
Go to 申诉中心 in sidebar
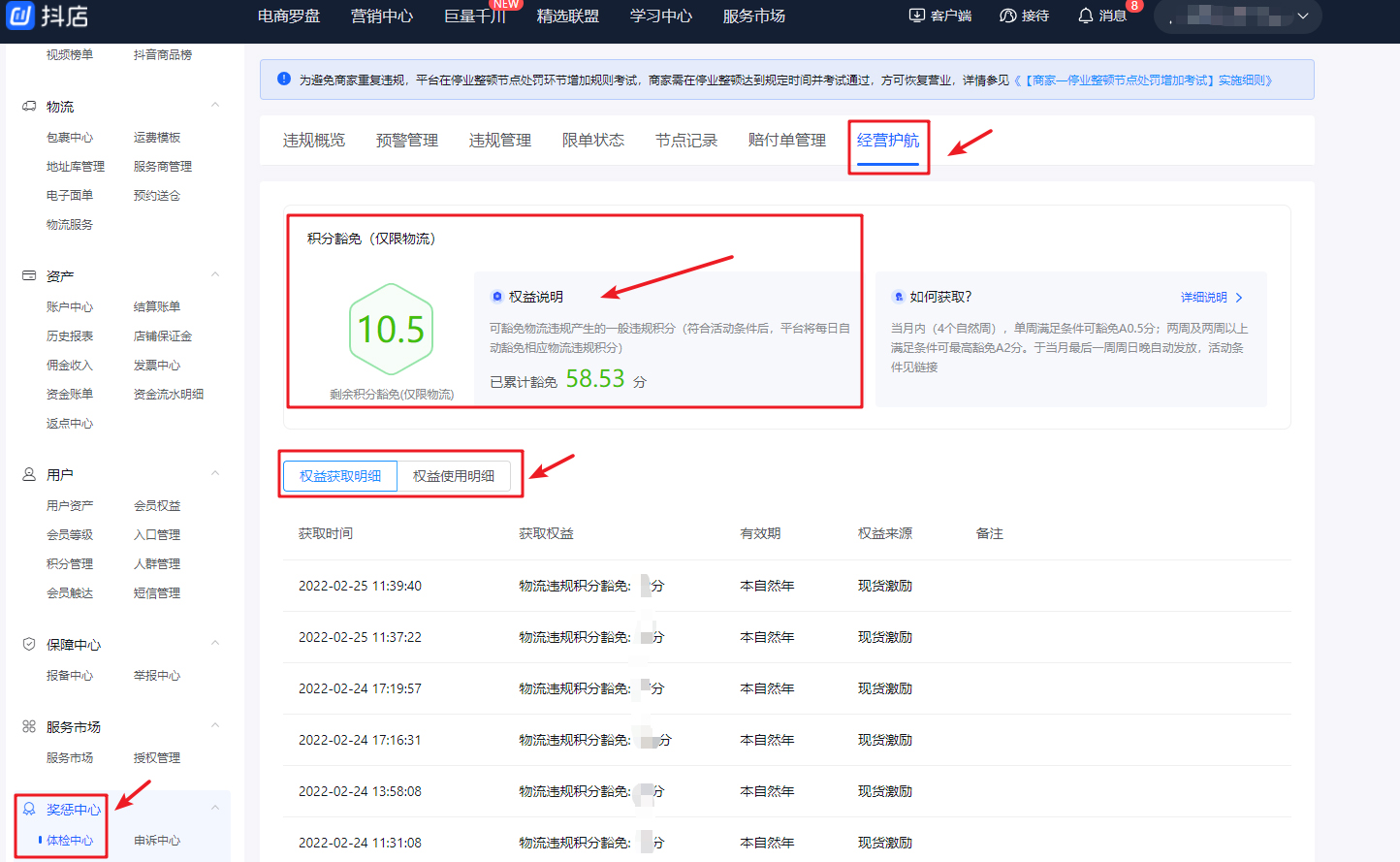click(x=157, y=841)
